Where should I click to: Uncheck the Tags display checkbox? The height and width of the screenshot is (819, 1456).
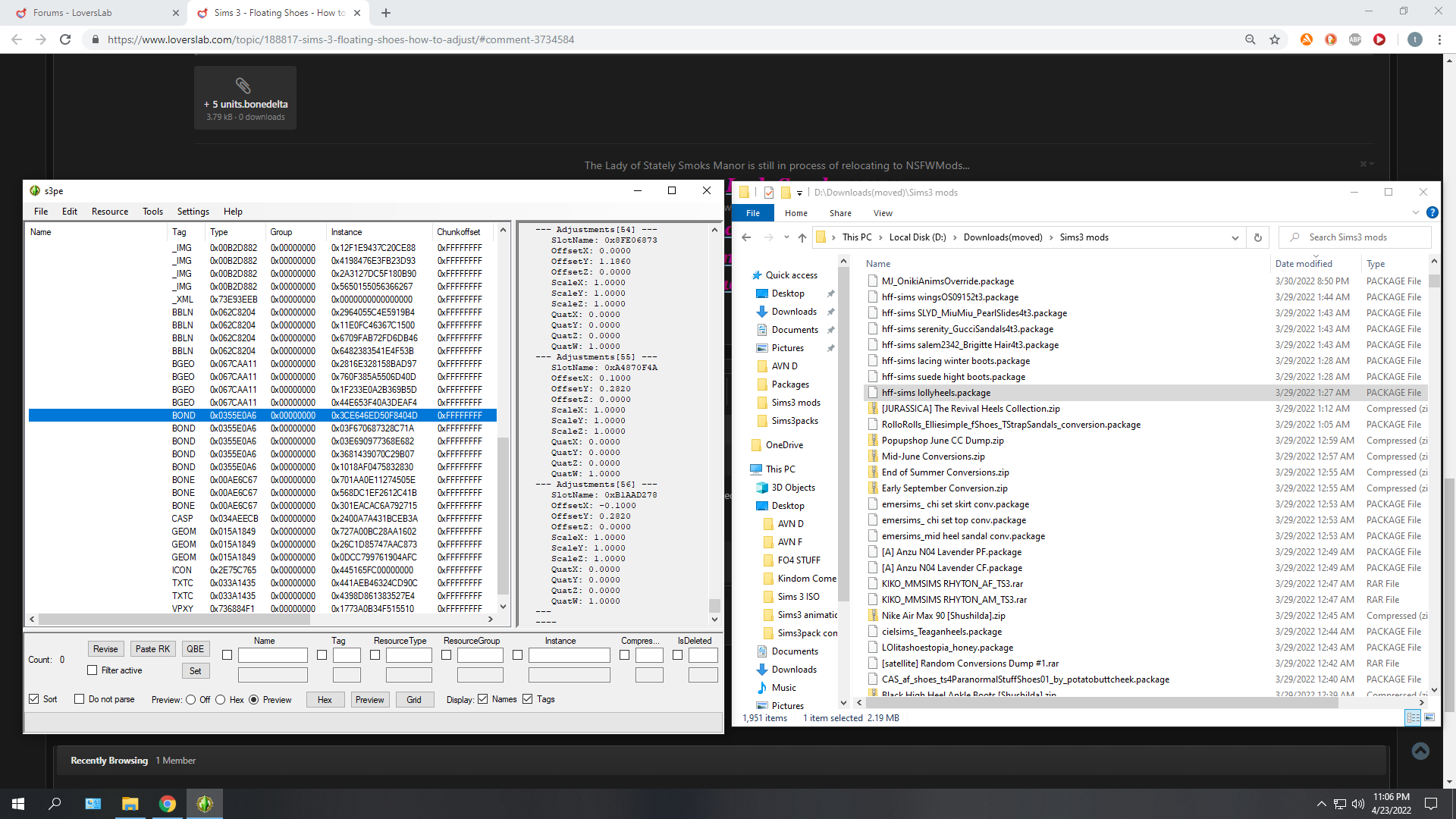point(528,699)
